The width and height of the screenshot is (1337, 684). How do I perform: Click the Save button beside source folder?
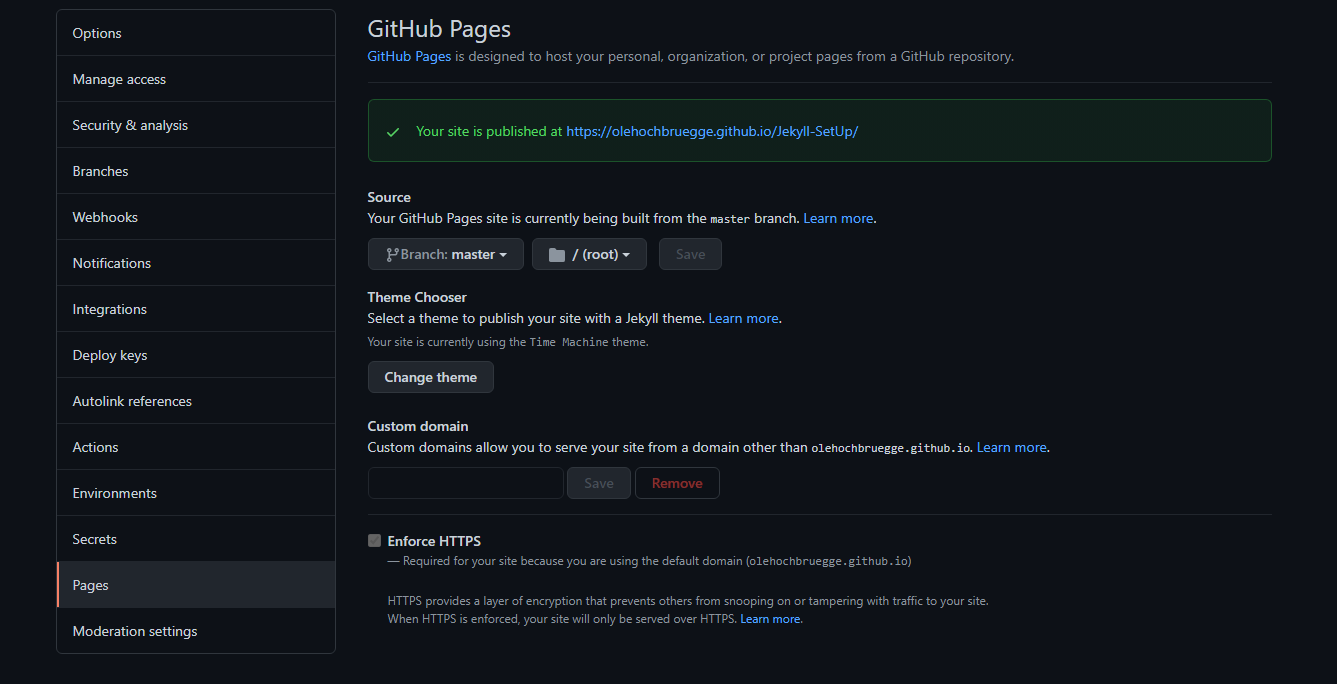690,254
